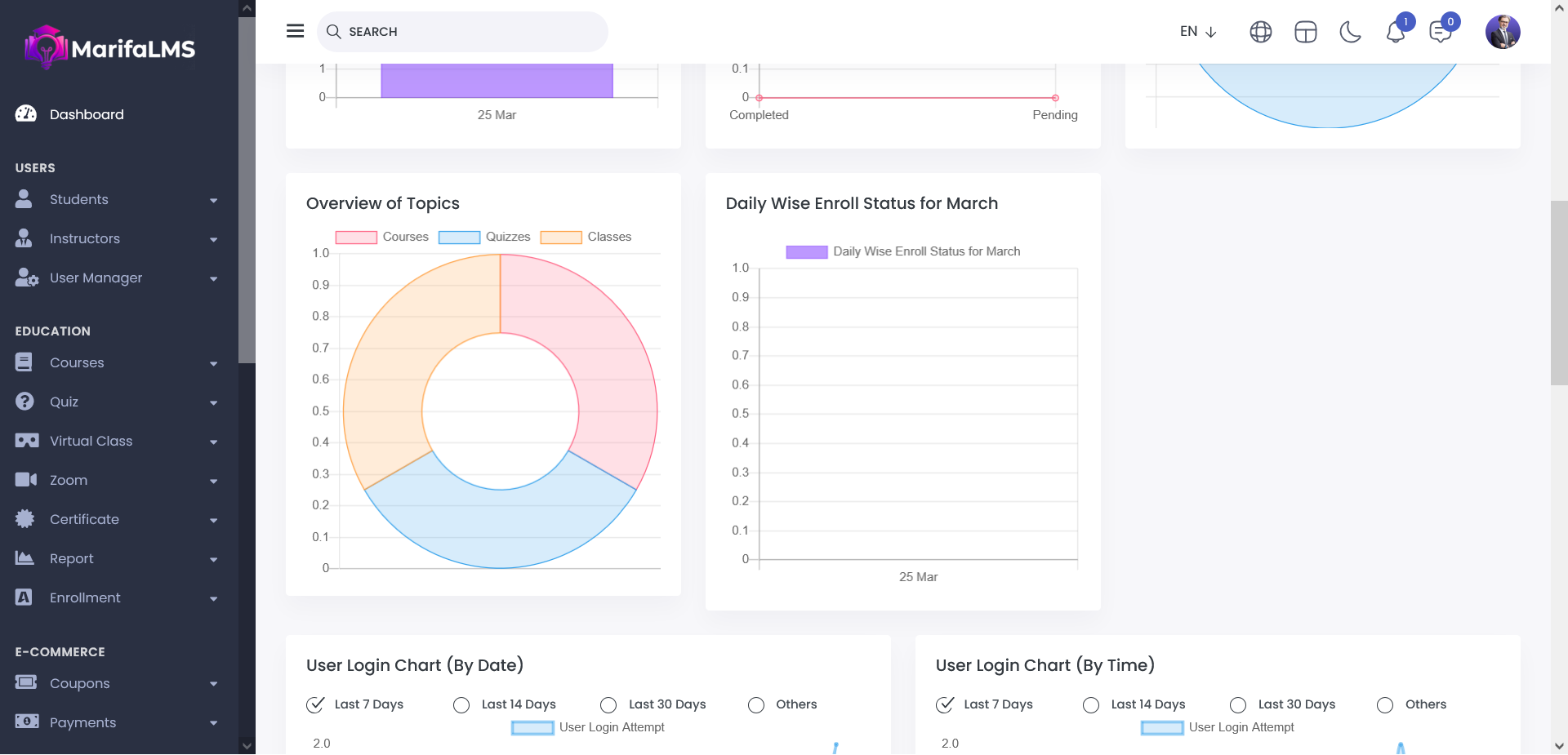The image size is (1568, 755).
Task: Toggle Courses legend in Overview of Topics
Action: (x=405, y=237)
